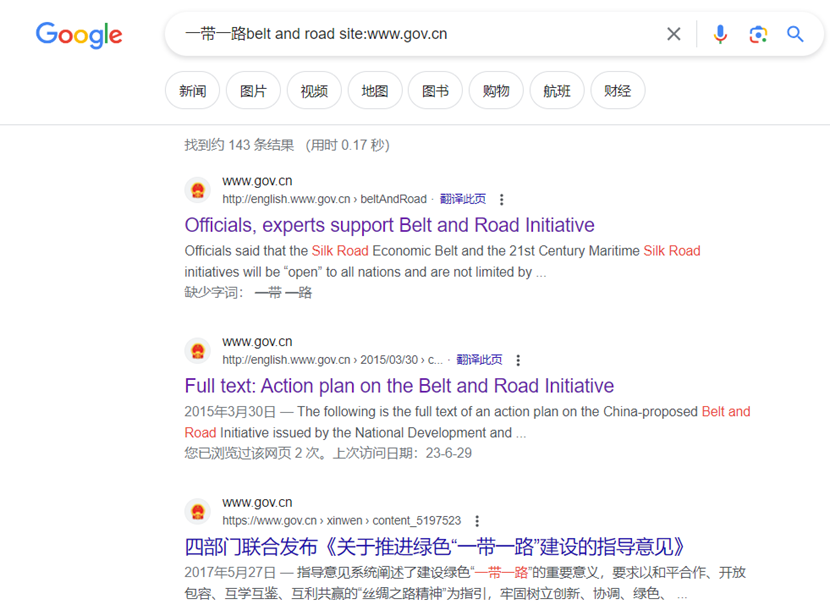This screenshot has height=610, width=830.
Task: Switch to 航班 flights filter
Action: point(557,91)
